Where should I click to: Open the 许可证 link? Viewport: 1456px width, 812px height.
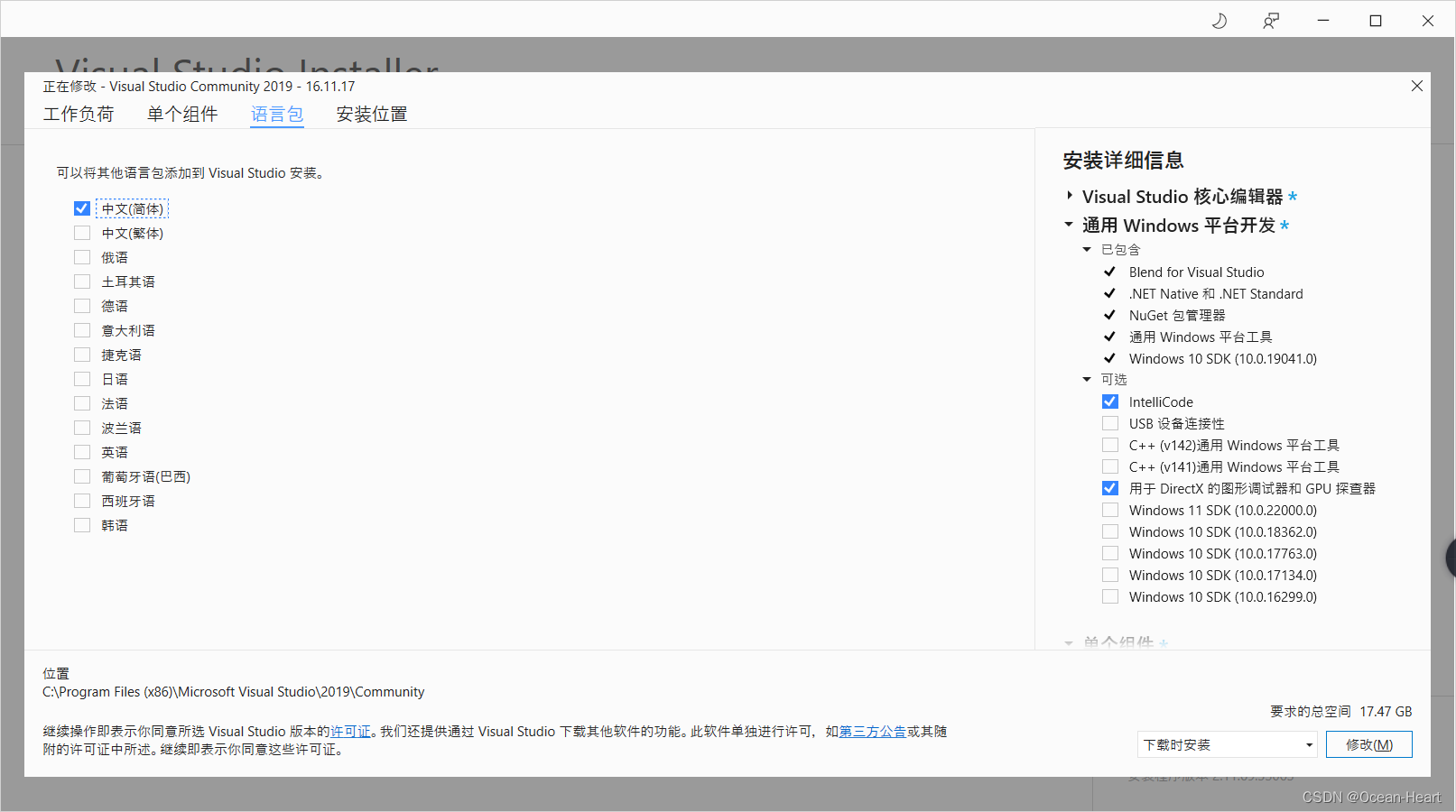[x=350, y=732]
